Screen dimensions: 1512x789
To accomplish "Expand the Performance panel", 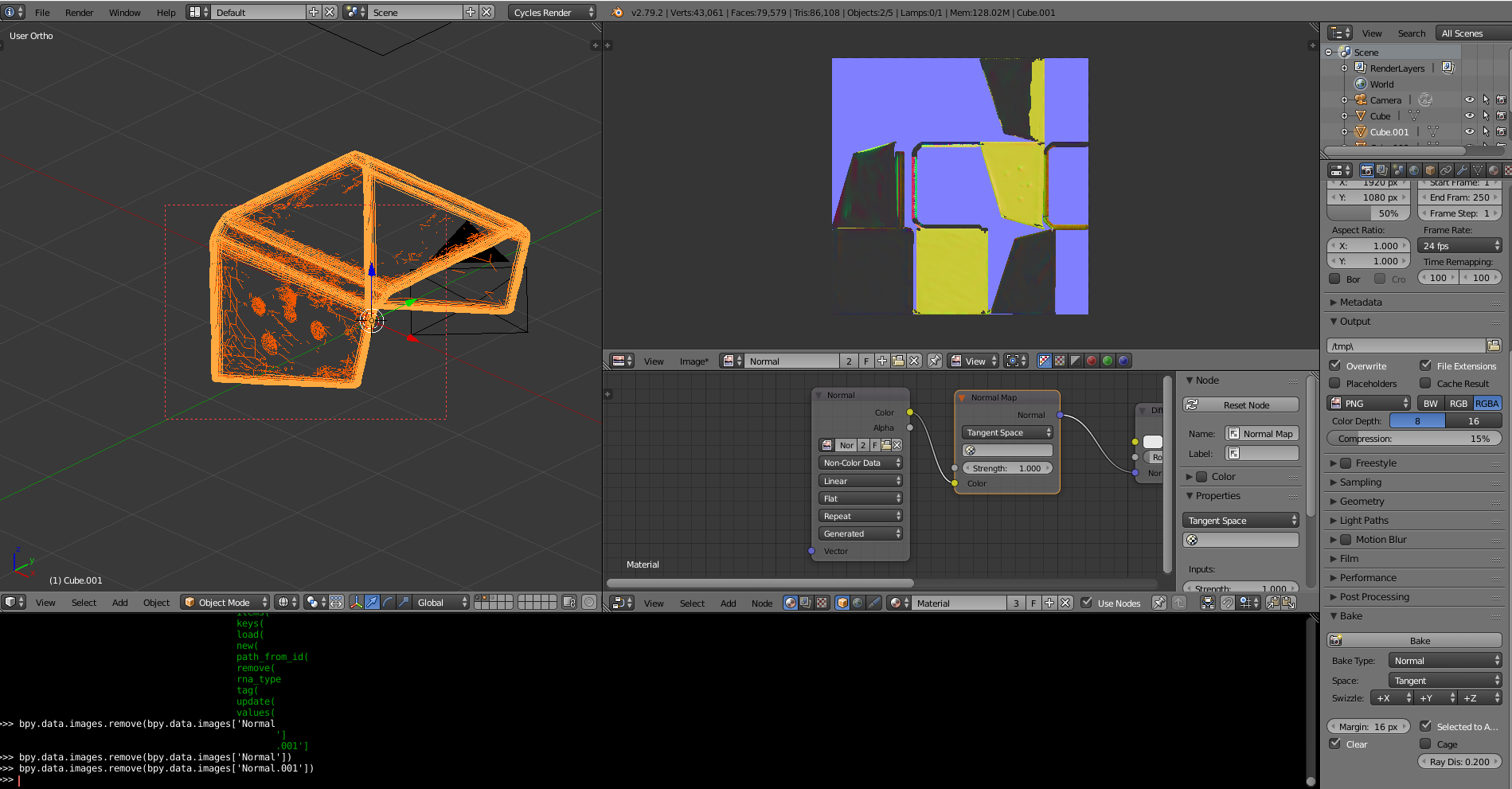I will [x=1367, y=578].
